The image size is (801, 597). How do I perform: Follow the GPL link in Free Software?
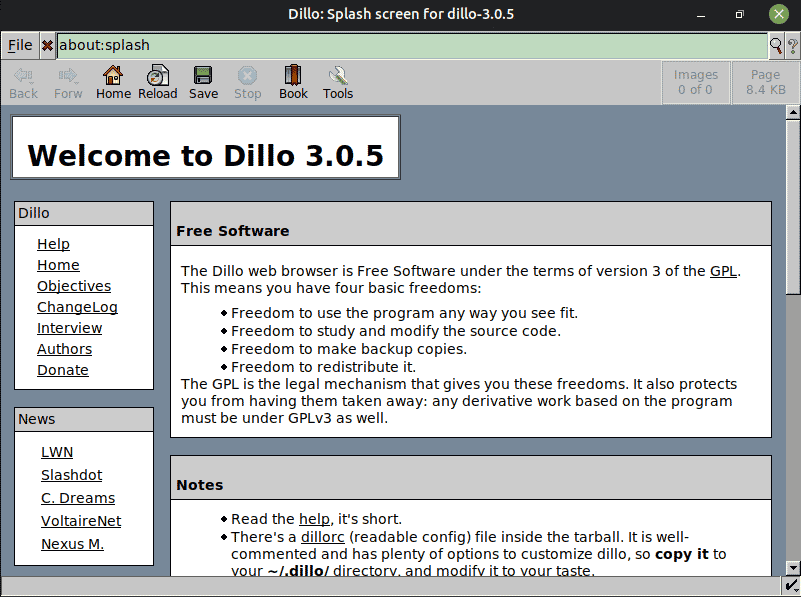click(723, 271)
